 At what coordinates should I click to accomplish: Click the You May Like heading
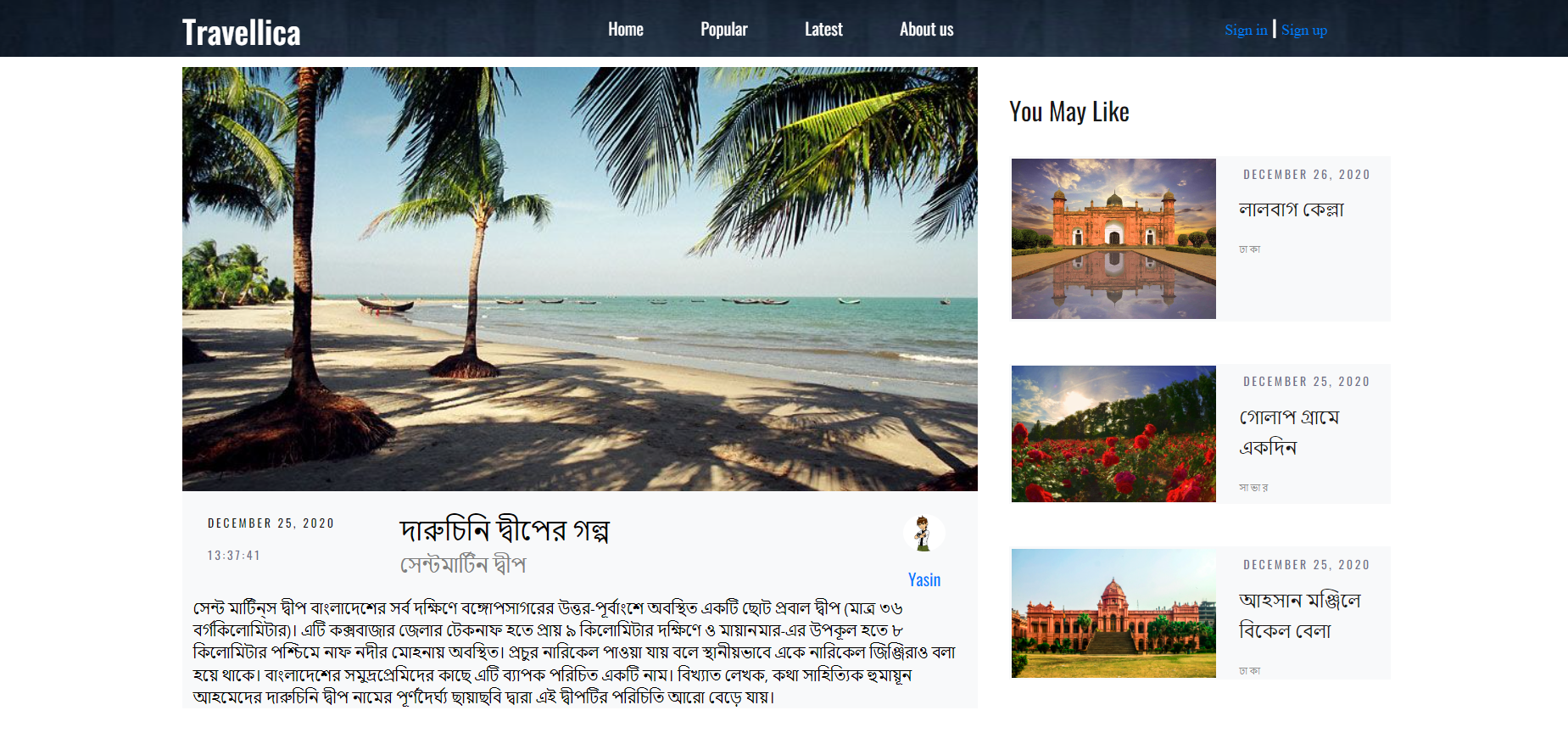click(1069, 112)
